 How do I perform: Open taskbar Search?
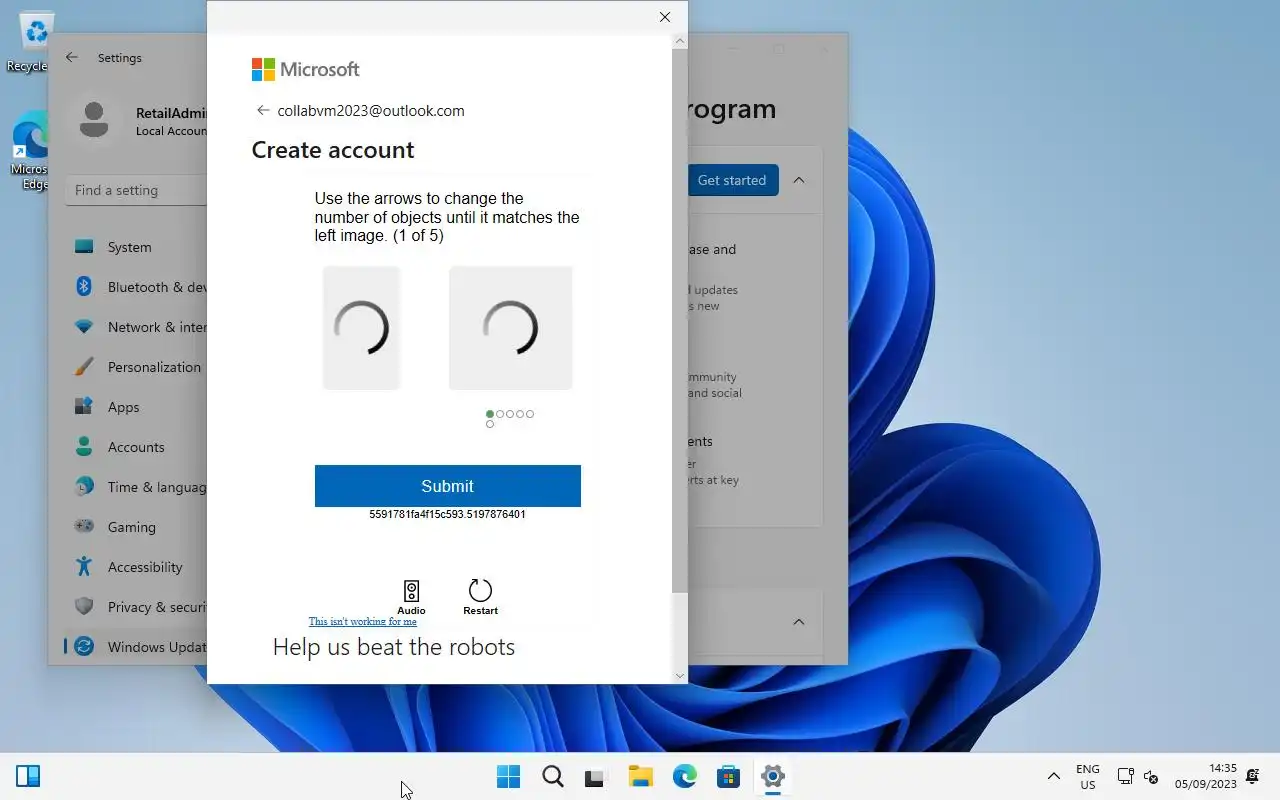[552, 776]
